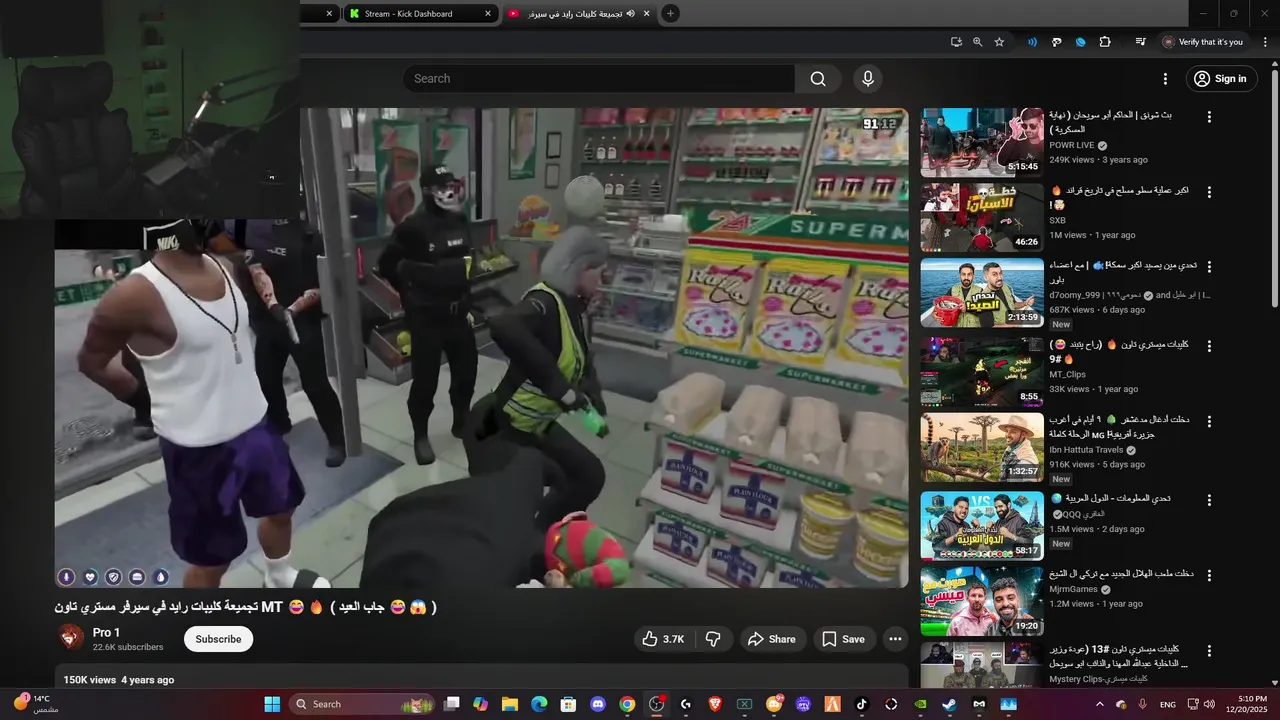Open Pro 1 channel name link
This screenshot has height=720, width=1280.
tap(107, 632)
